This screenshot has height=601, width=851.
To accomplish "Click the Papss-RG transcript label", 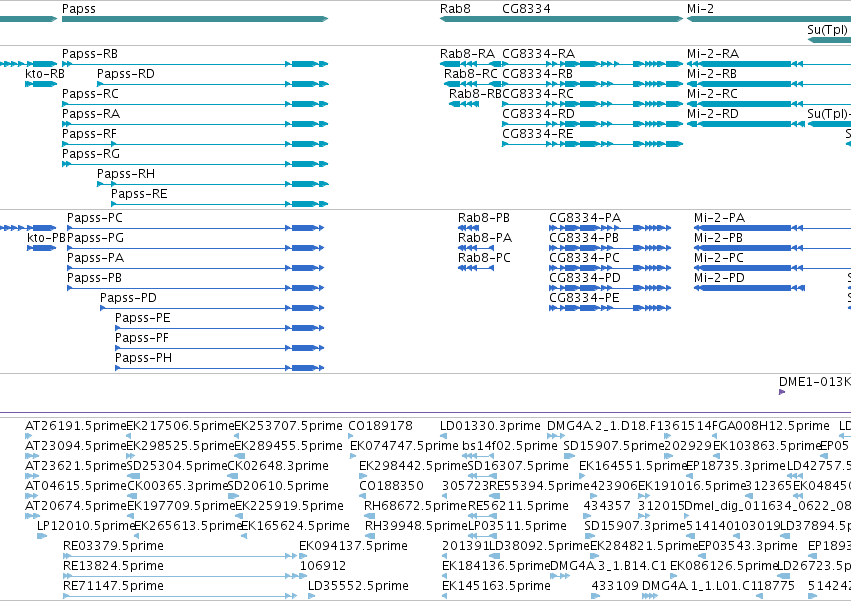I will (x=91, y=154).
